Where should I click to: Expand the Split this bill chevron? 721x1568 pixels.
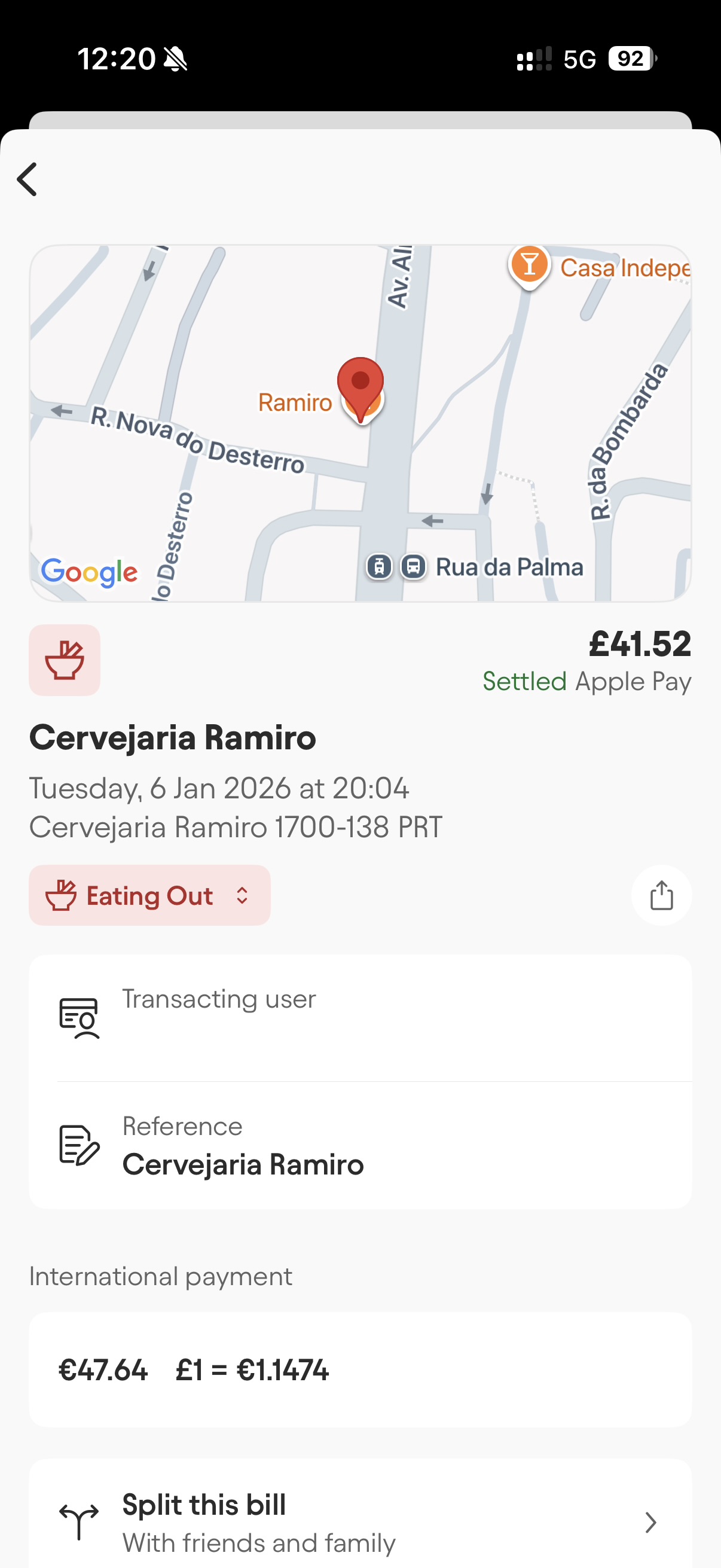tap(650, 1523)
